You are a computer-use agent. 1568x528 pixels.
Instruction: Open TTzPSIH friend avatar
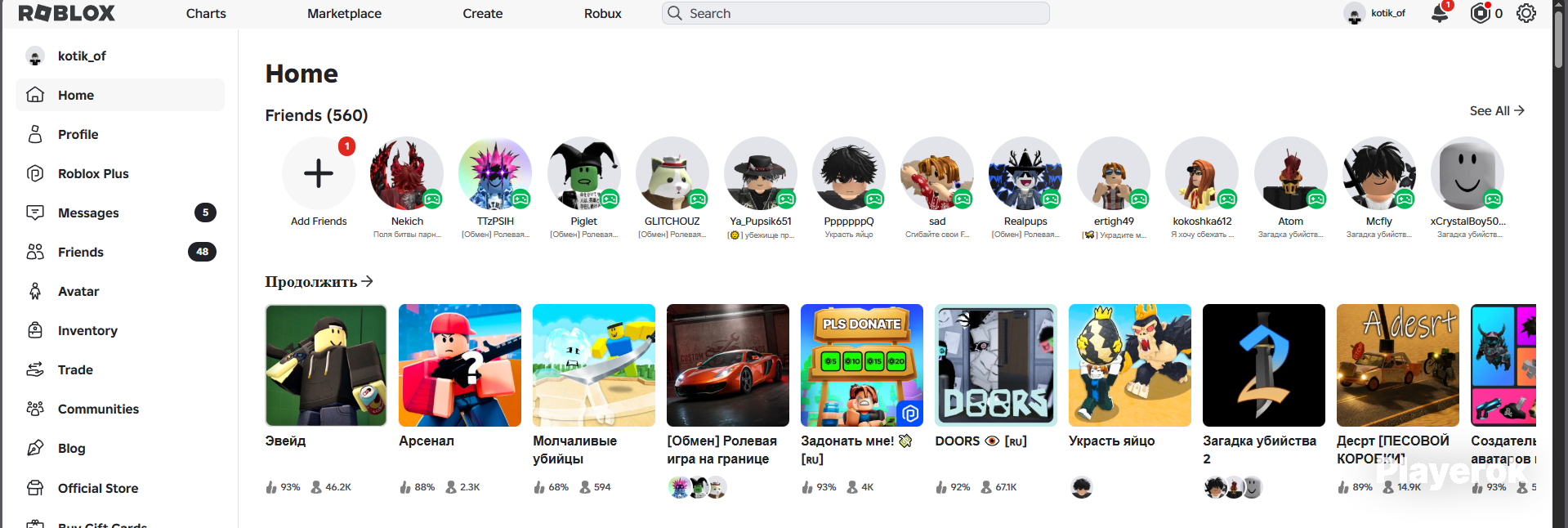[x=495, y=173]
